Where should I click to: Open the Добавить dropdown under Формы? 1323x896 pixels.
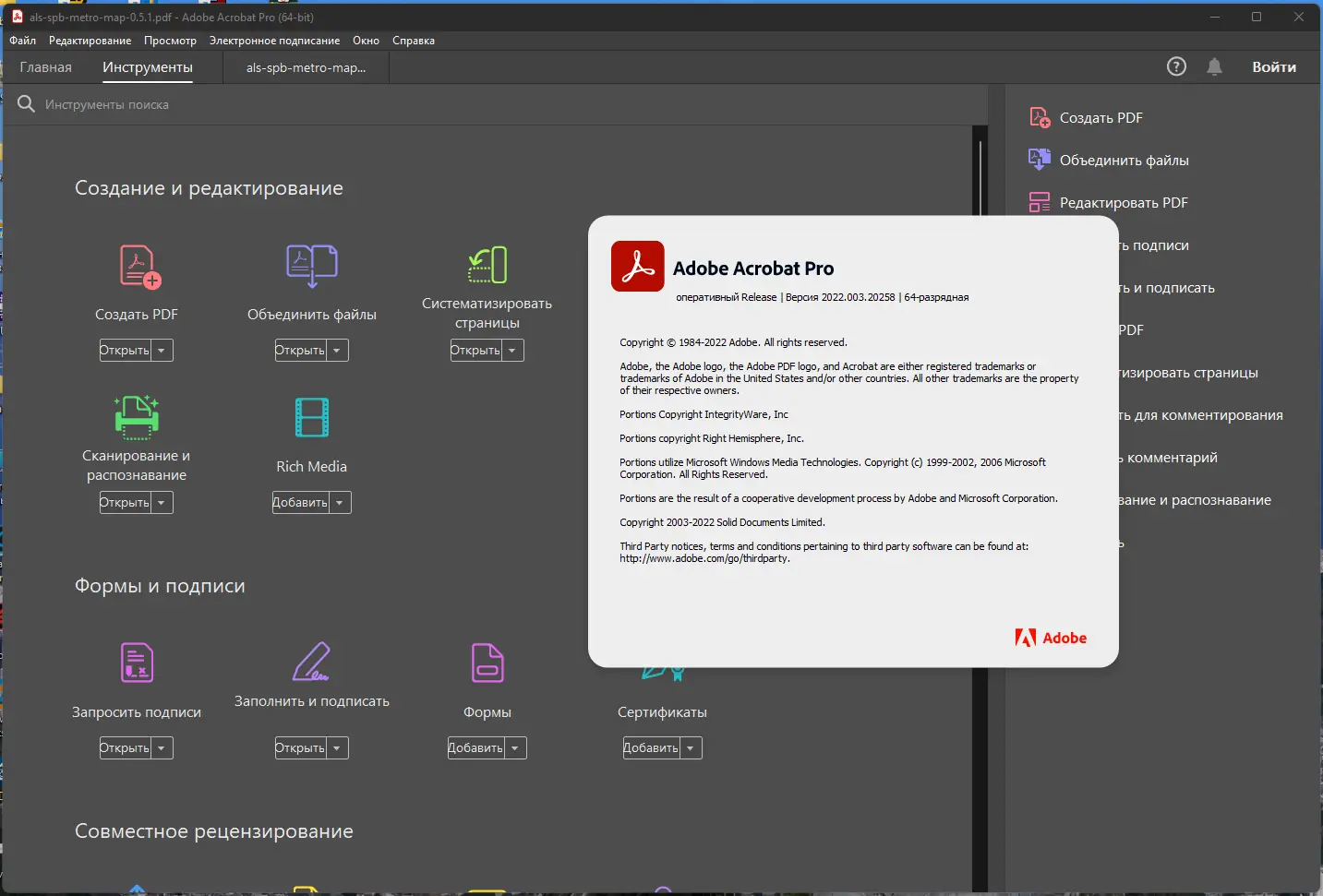click(514, 747)
